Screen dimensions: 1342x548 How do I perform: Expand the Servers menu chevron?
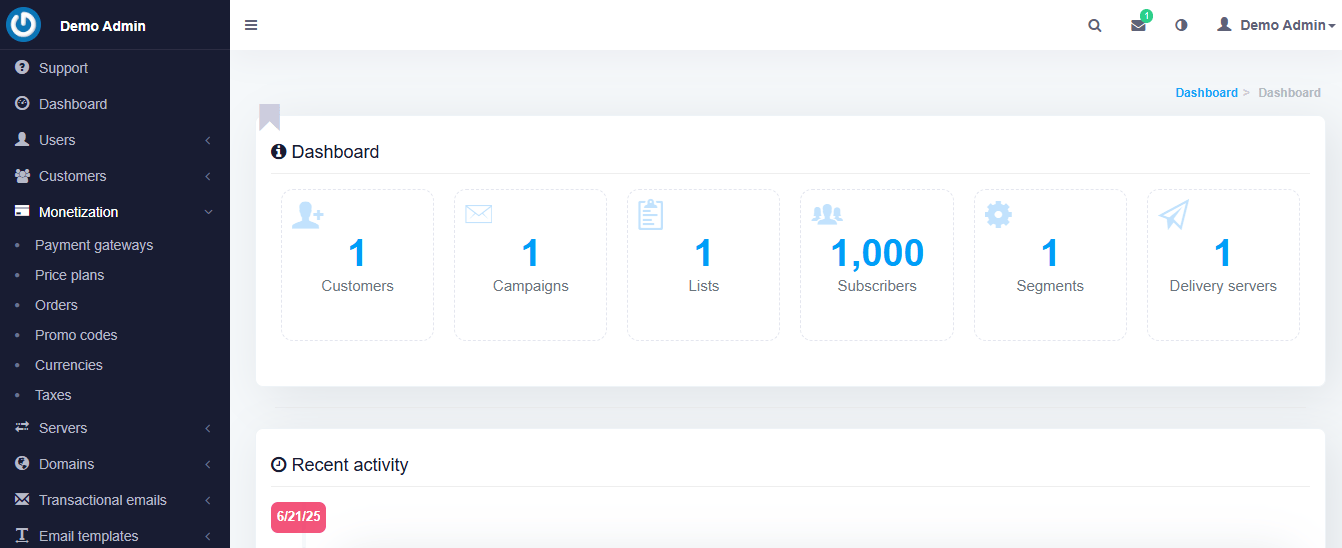coord(208,428)
